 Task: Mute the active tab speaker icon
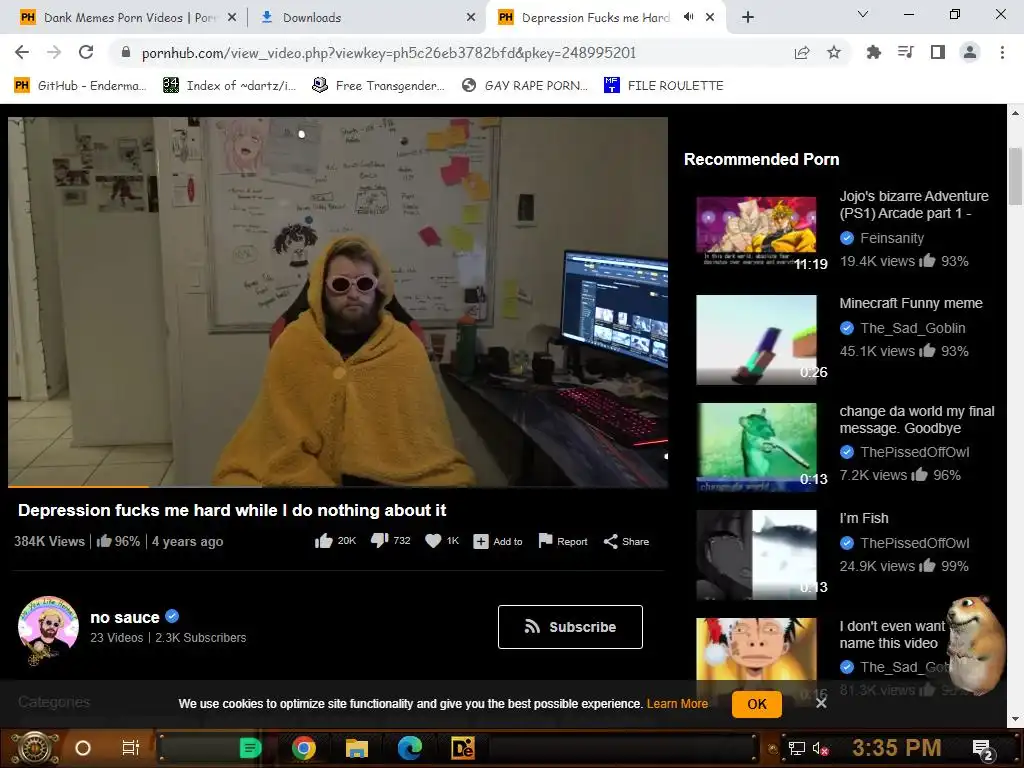click(688, 17)
